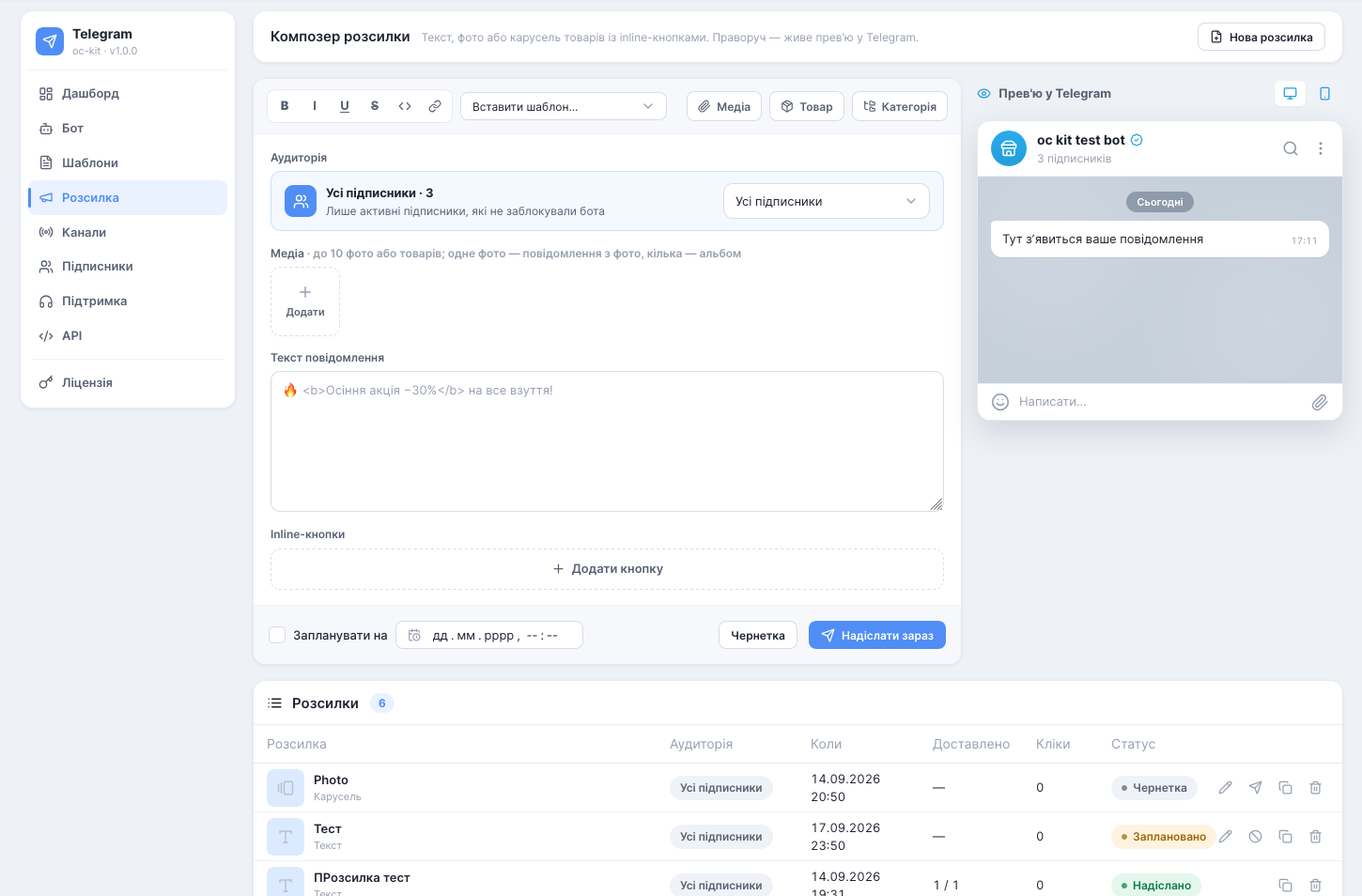The width and height of the screenshot is (1362, 896).
Task: Insert a Категорія block
Action: tap(900, 106)
